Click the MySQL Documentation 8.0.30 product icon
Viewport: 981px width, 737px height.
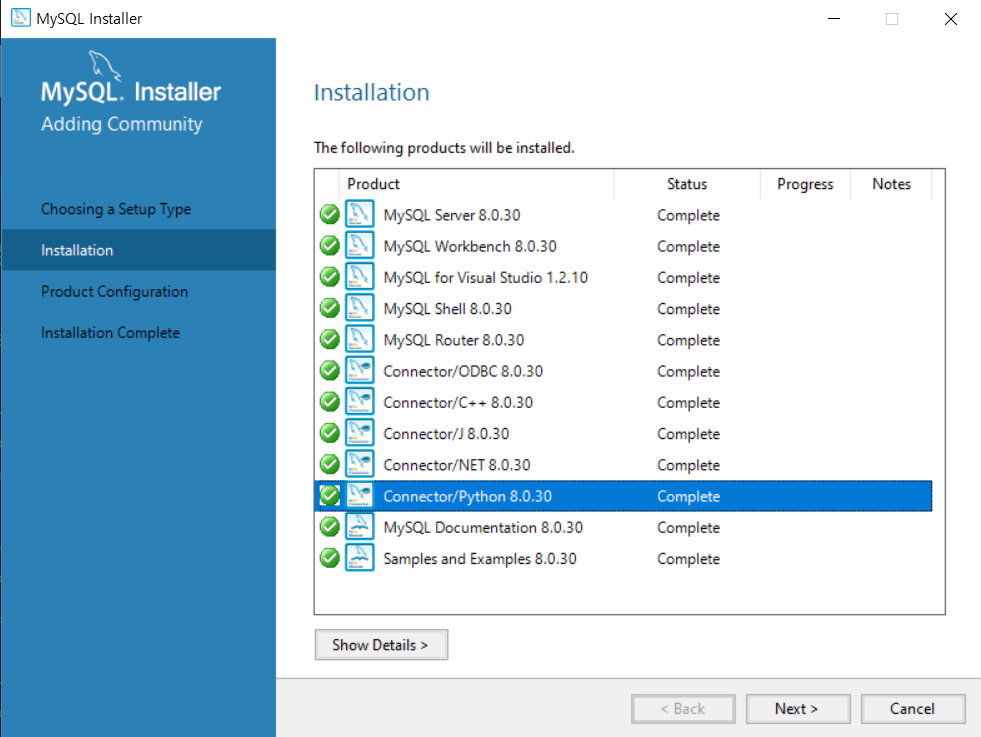click(360, 527)
